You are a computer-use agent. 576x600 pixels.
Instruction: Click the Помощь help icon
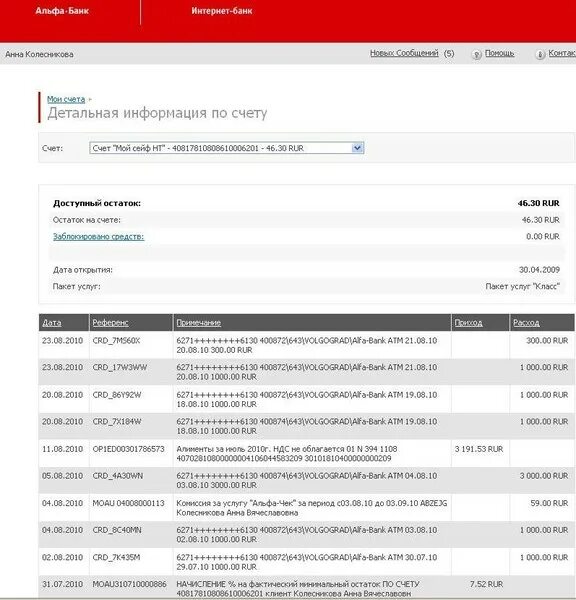point(476,55)
